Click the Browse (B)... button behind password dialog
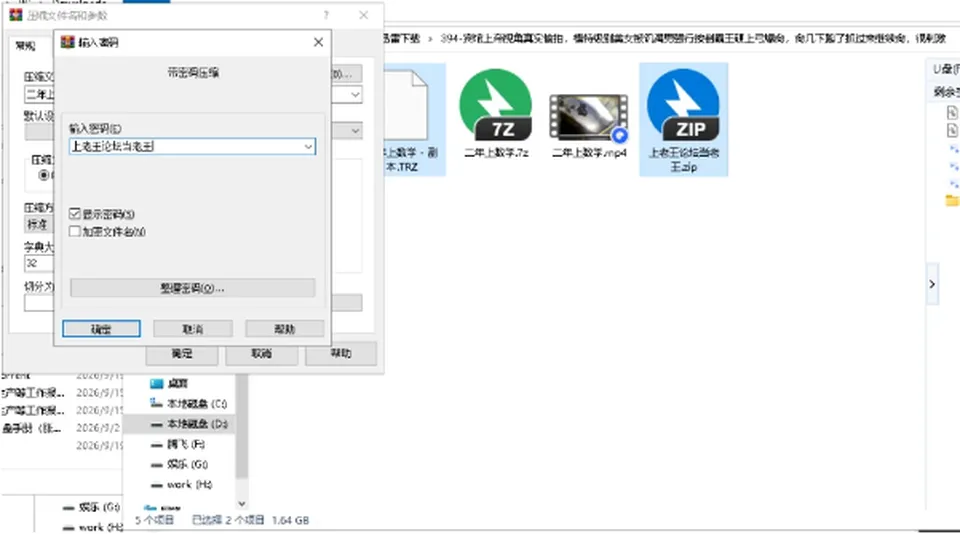 347,74
